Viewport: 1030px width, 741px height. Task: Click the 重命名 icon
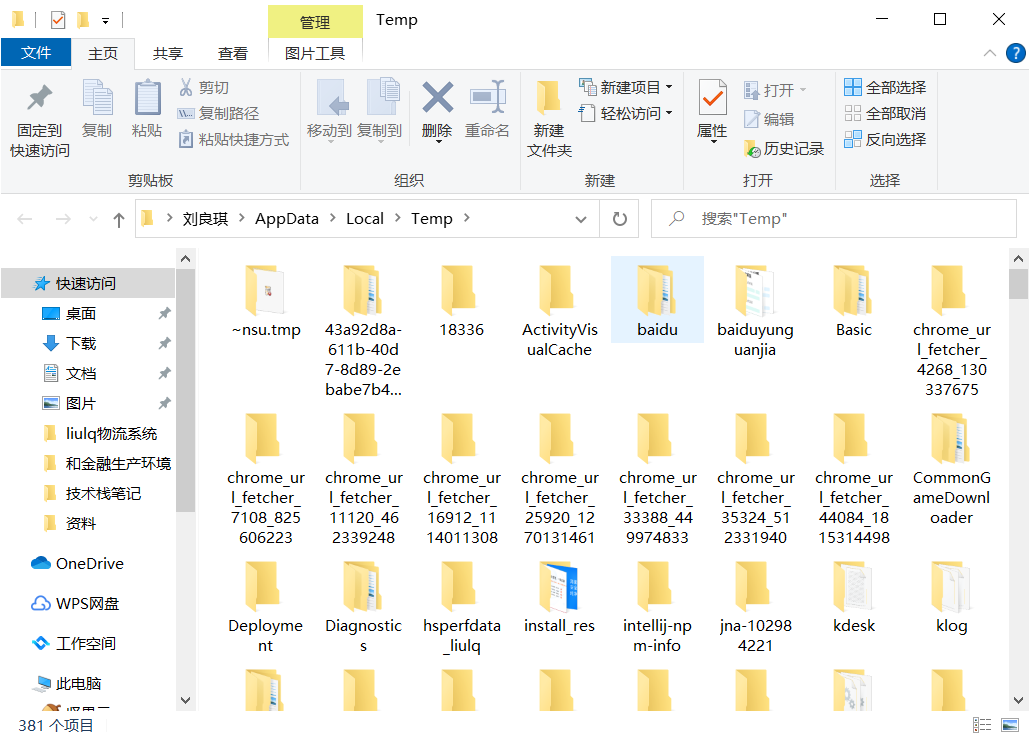point(487,97)
